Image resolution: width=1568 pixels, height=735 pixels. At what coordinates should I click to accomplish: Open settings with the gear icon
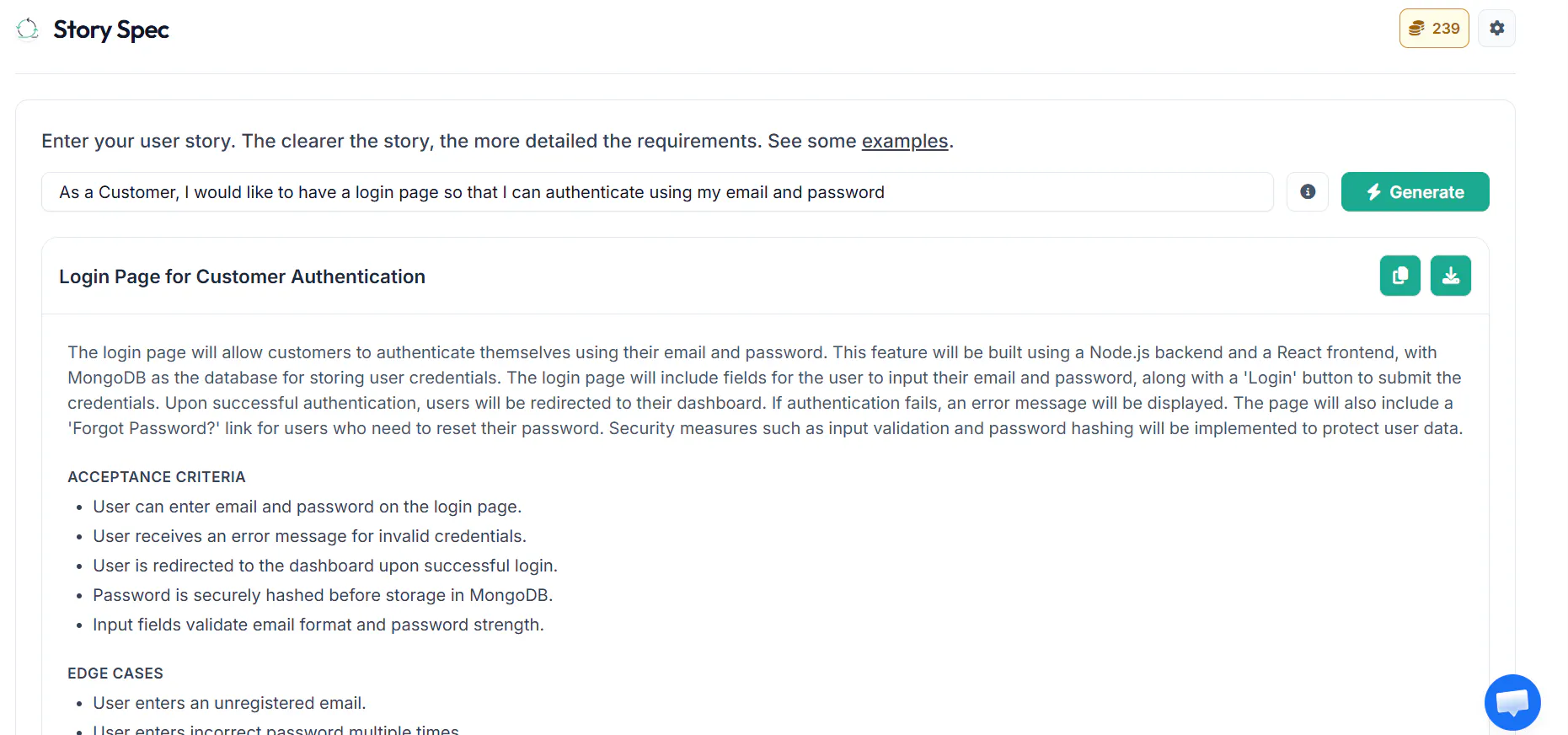[x=1496, y=29]
